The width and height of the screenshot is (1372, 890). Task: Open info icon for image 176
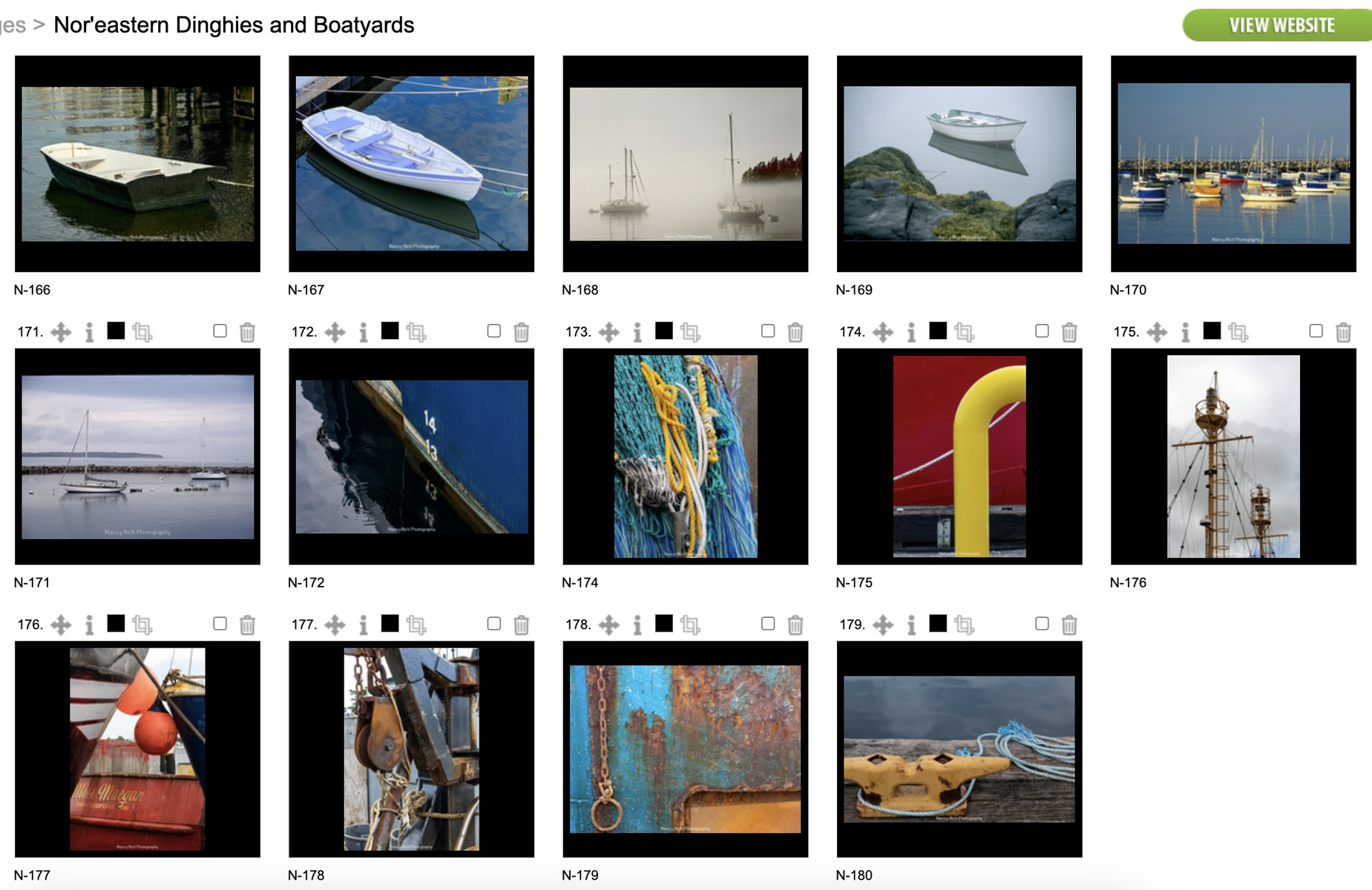90,625
